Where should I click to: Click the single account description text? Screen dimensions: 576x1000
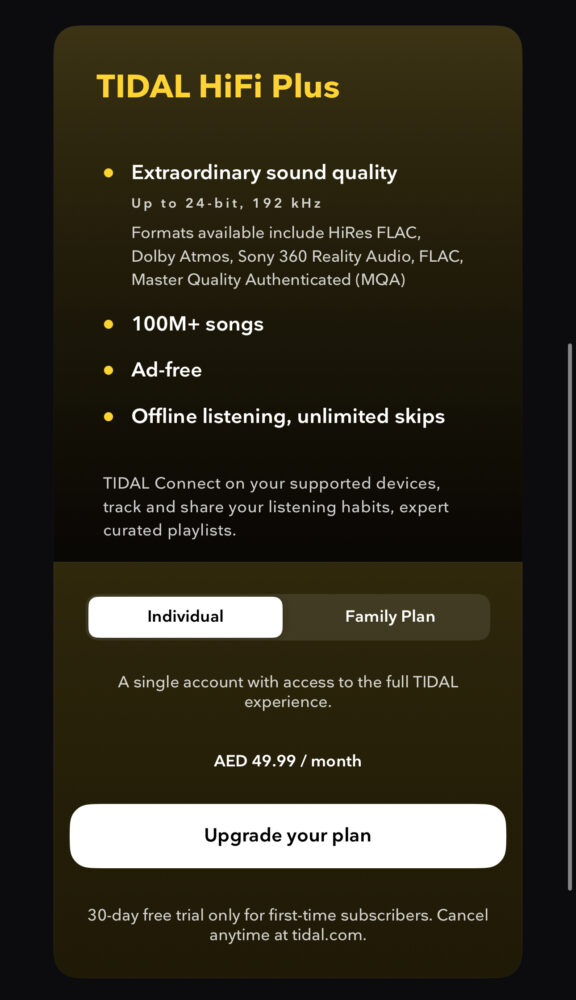tap(288, 692)
